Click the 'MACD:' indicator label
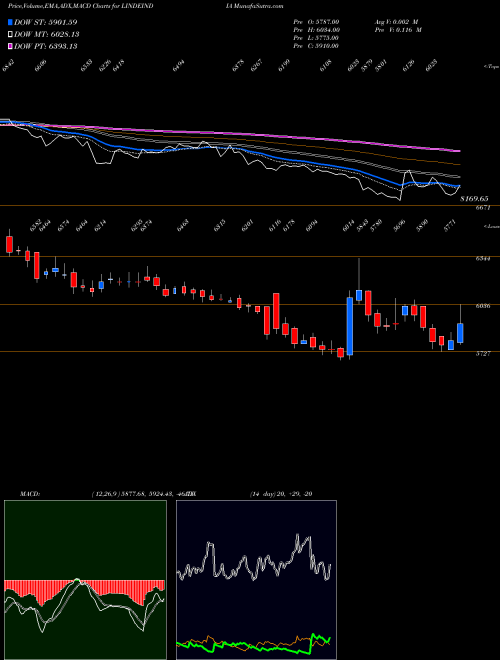 click(x=29, y=494)
